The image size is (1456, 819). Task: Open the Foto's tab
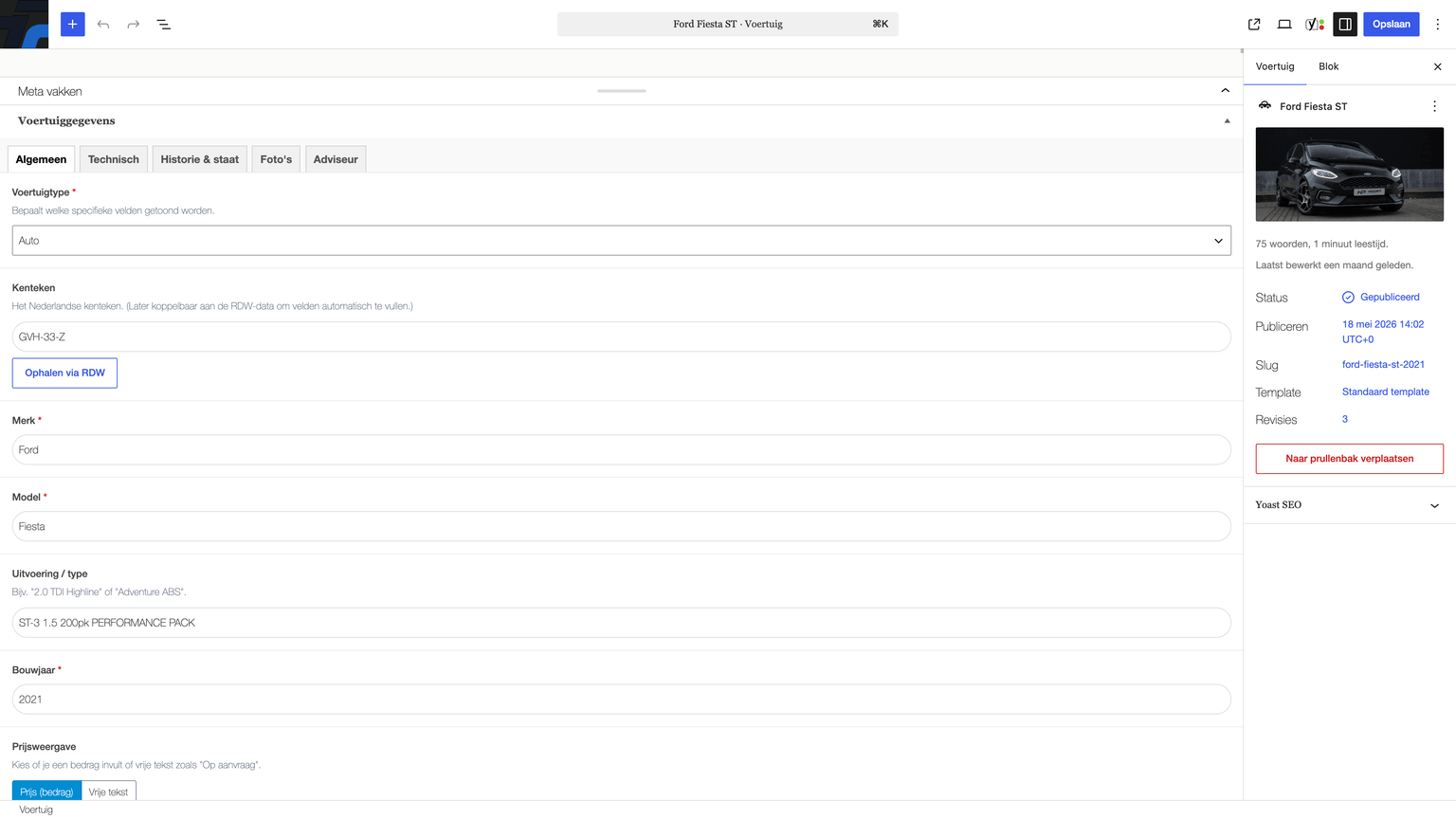276,159
